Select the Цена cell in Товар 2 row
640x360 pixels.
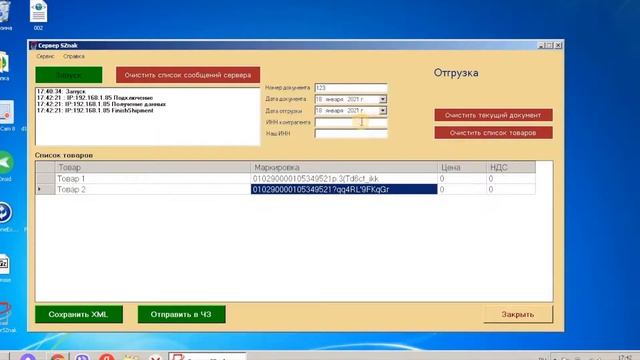(462, 189)
